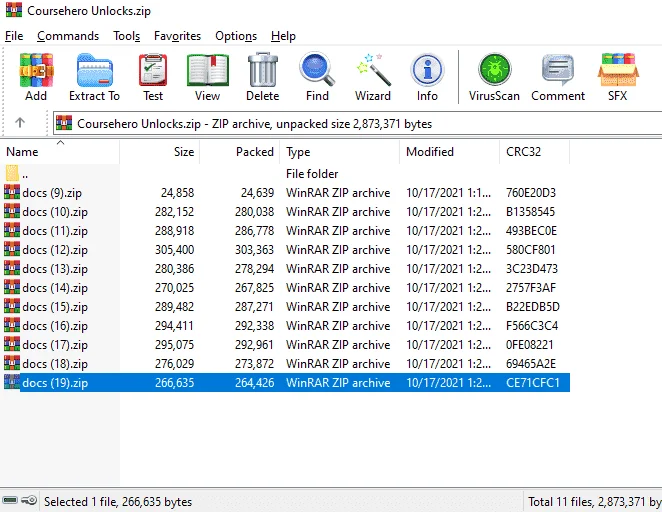This screenshot has height=512, width=662.
Task: Click the archive icon in address bar
Action: pos(64,123)
